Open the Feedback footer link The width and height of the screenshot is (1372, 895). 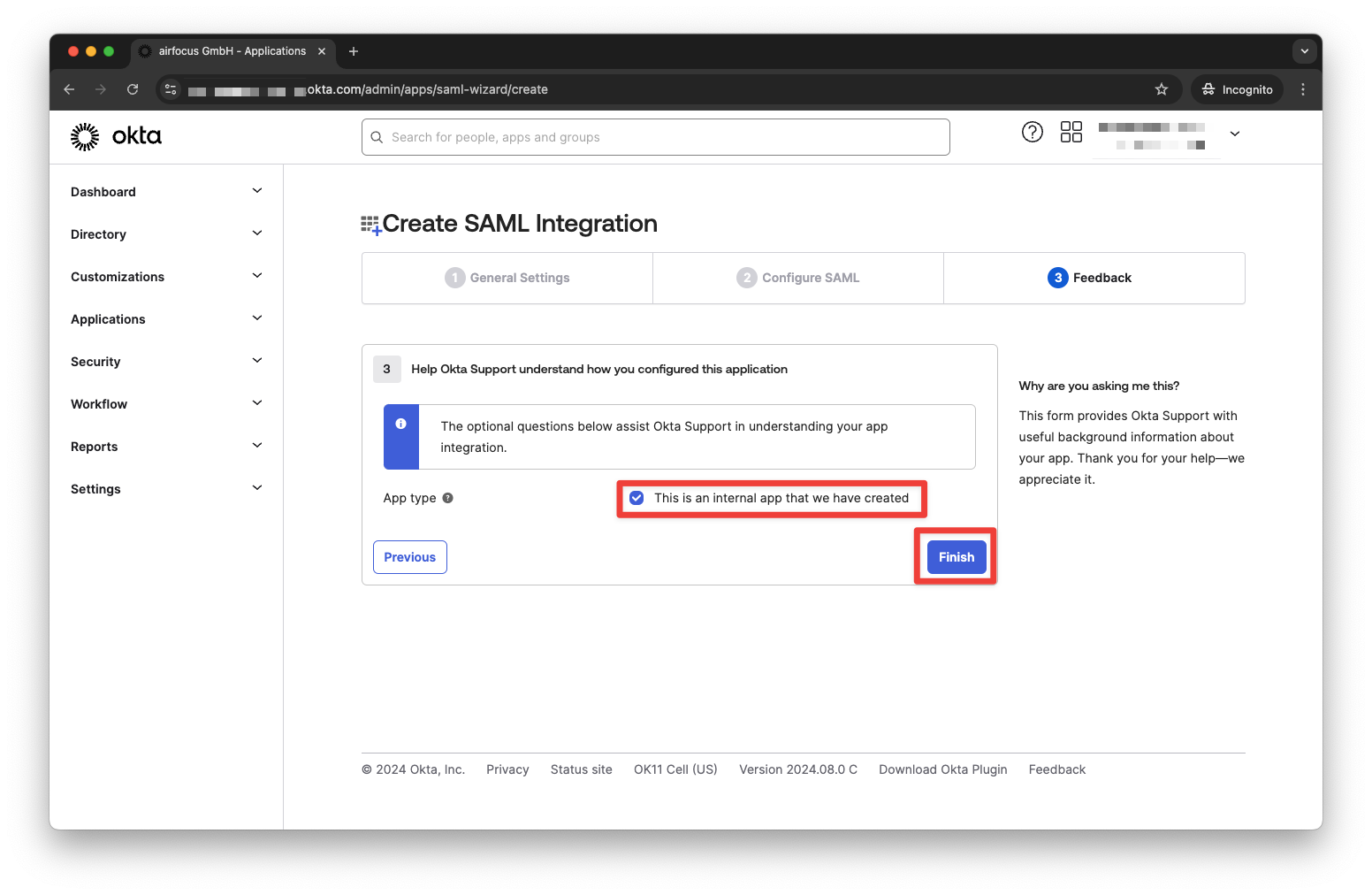tap(1057, 769)
